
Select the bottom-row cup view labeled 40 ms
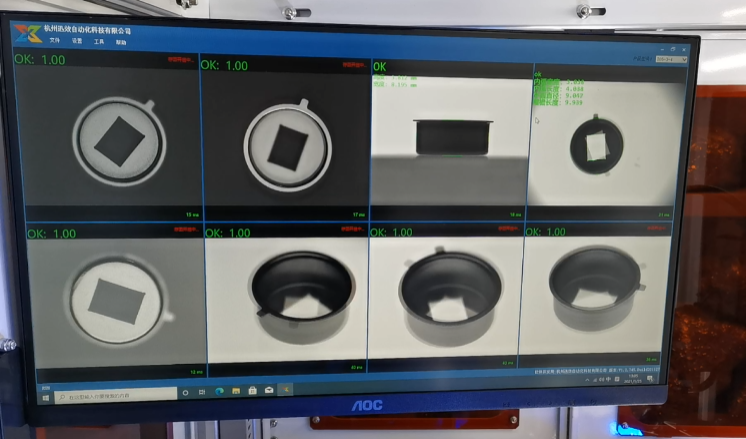[x=287, y=300]
